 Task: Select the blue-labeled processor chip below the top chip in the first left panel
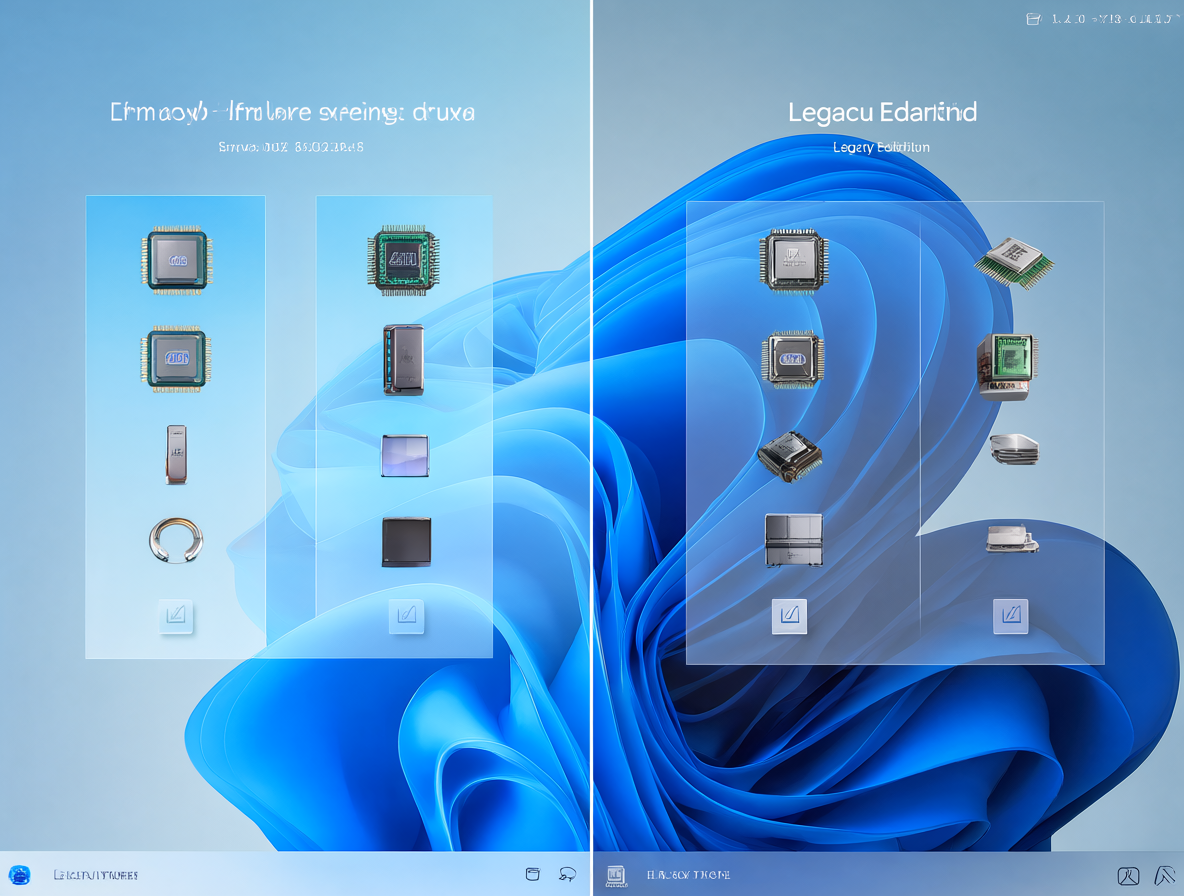(176, 359)
